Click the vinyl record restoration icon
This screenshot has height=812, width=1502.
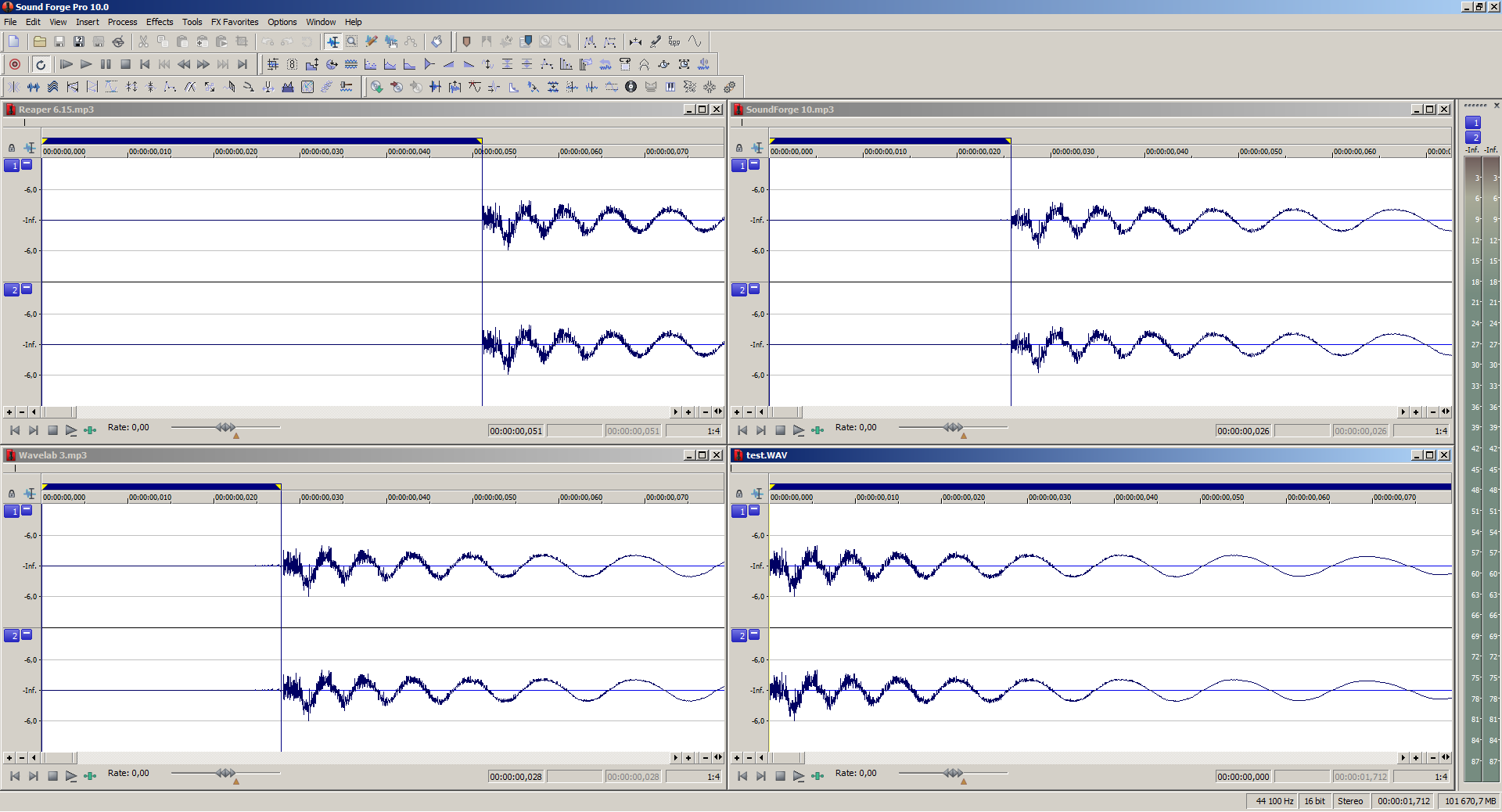[x=631, y=87]
